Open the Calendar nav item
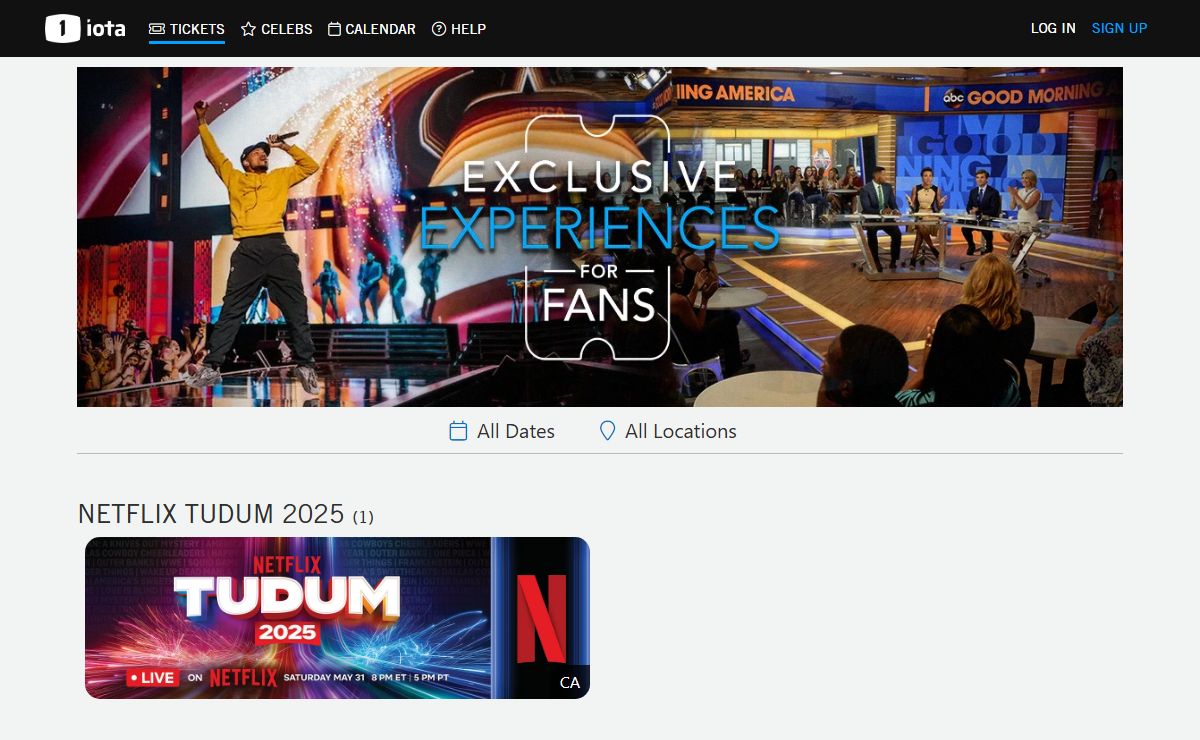Screen dimensions: 1200x740 (x=372, y=29)
